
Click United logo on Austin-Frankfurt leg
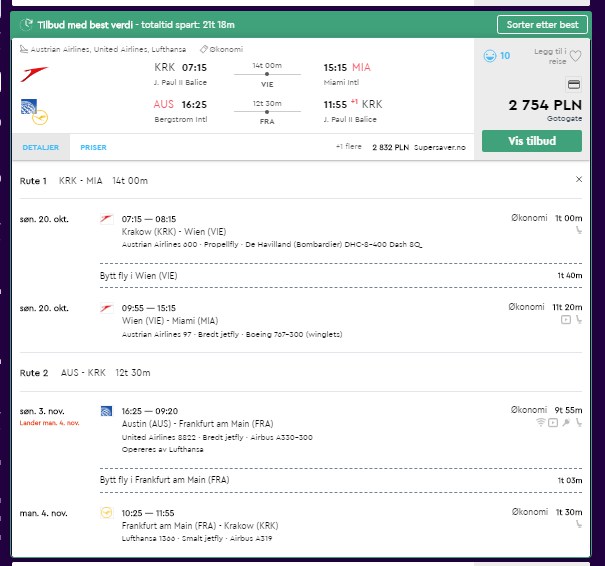(106, 411)
